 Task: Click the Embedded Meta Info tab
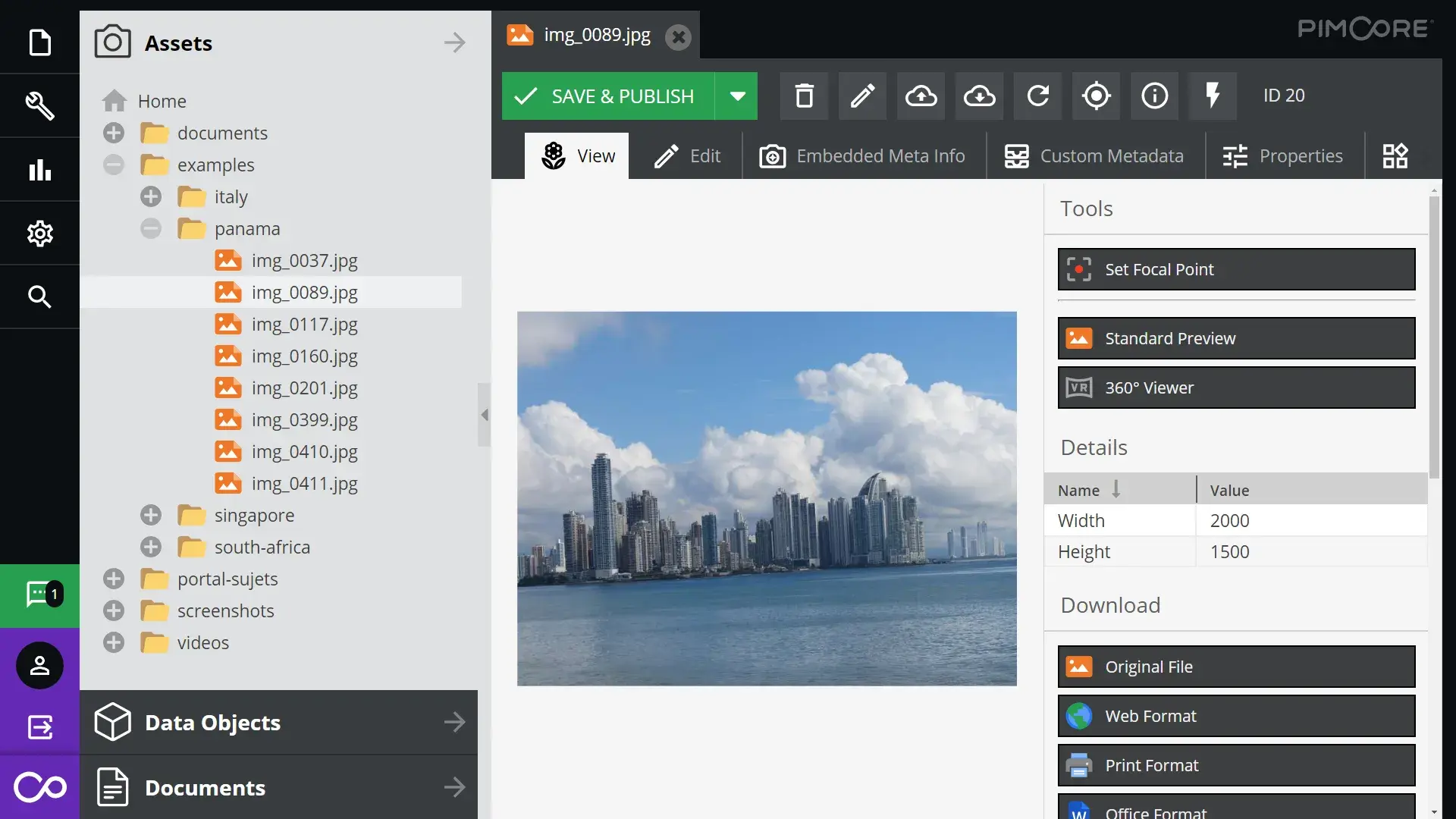pyautogui.click(x=861, y=155)
